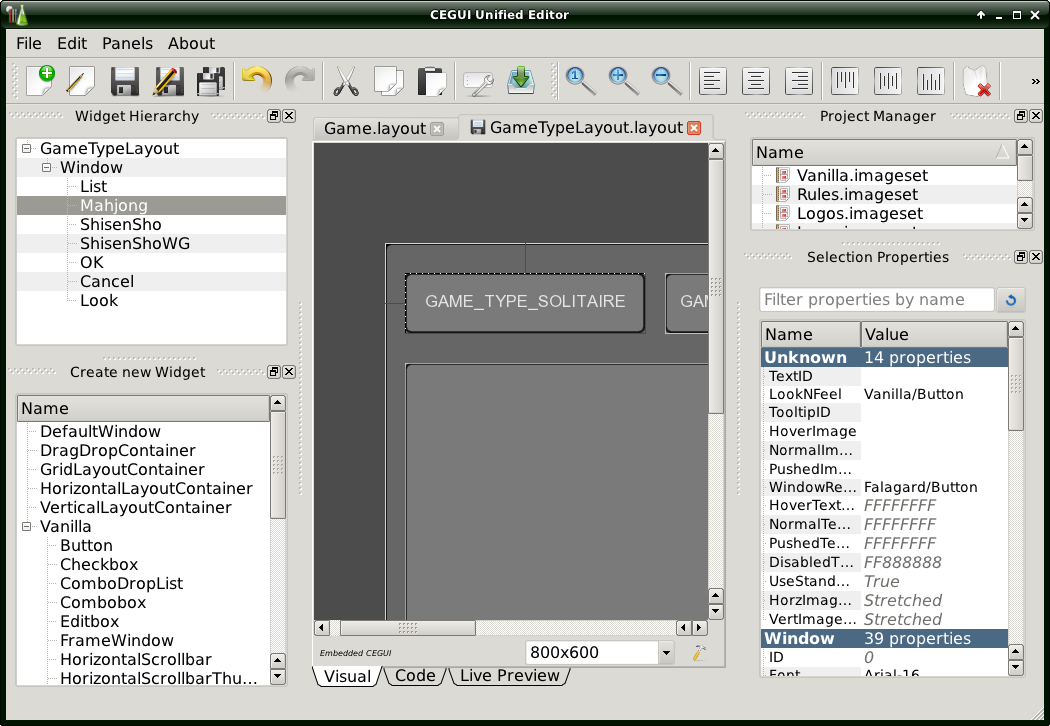Click the Undo arrow icon
The height and width of the screenshot is (726, 1050).
point(256,80)
